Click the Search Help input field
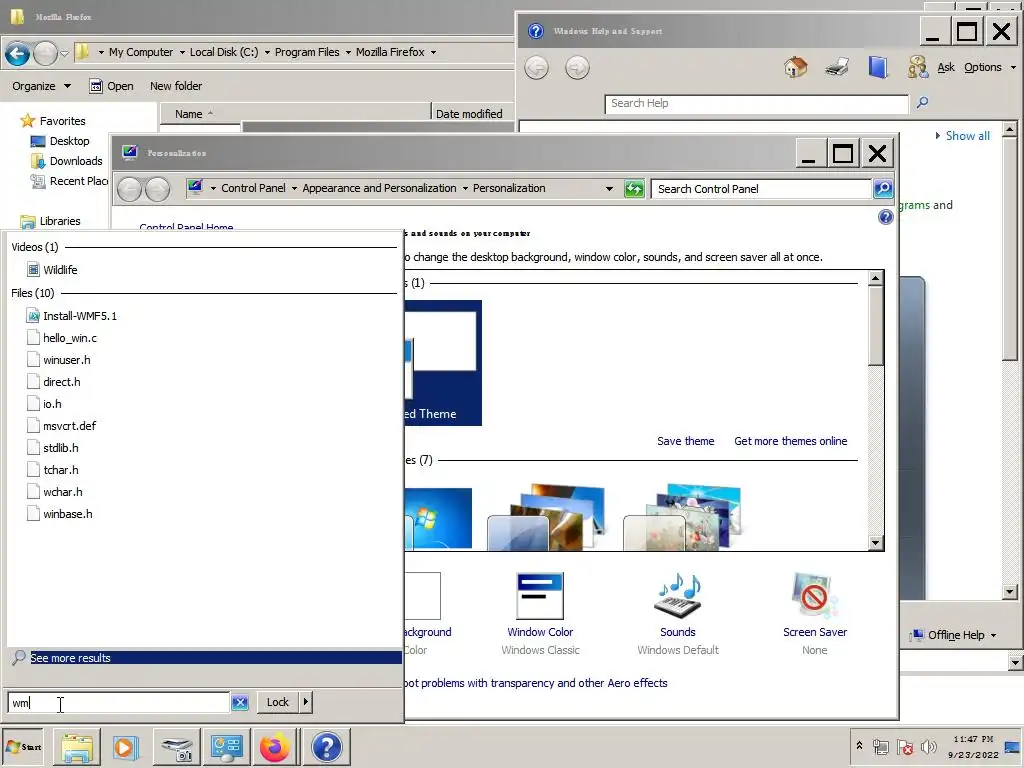The height and width of the screenshot is (768, 1024). [x=756, y=103]
